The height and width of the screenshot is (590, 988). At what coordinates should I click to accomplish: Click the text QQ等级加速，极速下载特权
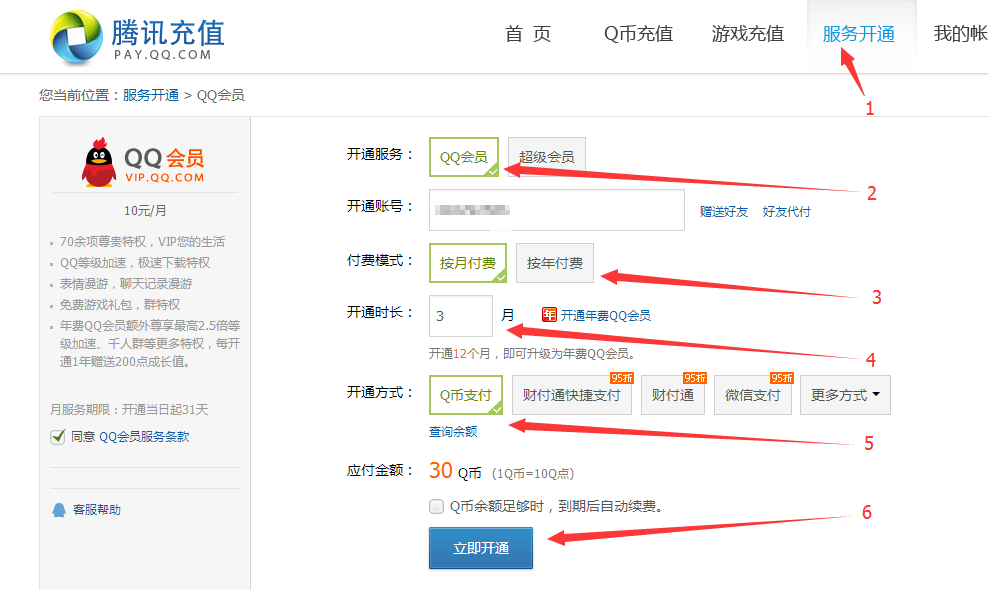tap(135, 263)
